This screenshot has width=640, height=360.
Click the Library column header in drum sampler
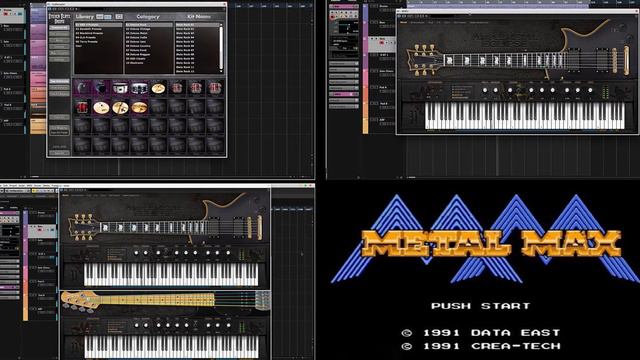(x=84, y=17)
